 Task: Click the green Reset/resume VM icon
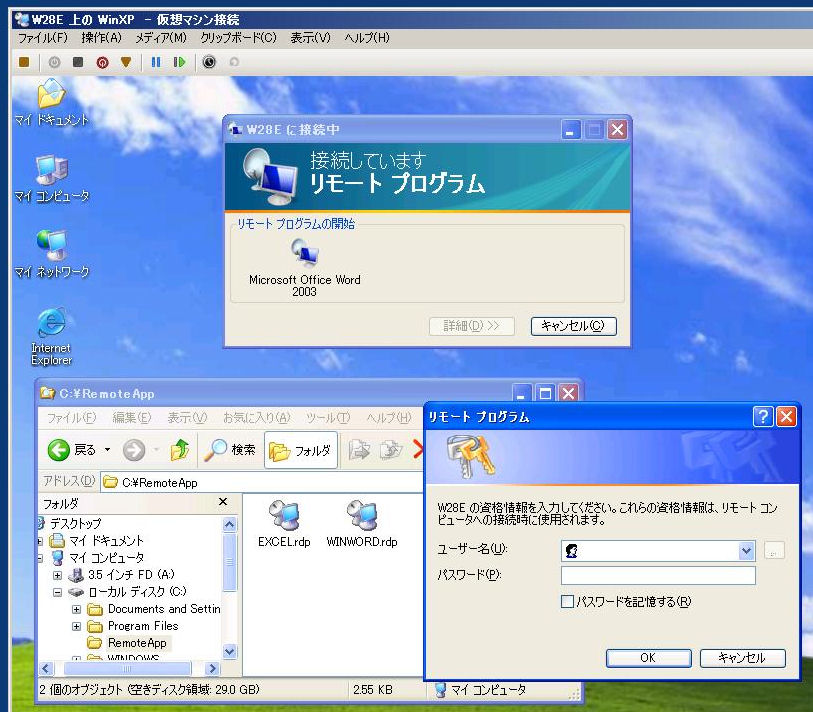click(x=179, y=62)
